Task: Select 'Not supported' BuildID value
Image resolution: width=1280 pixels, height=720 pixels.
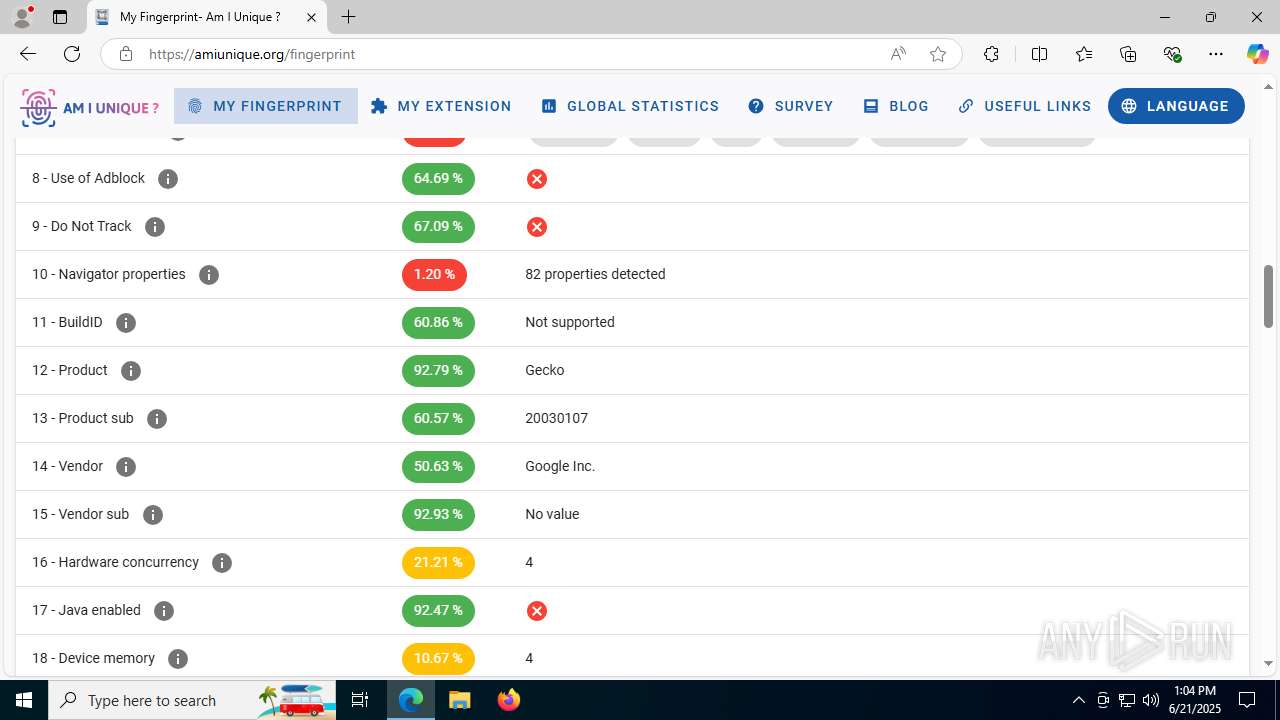Action: (570, 322)
